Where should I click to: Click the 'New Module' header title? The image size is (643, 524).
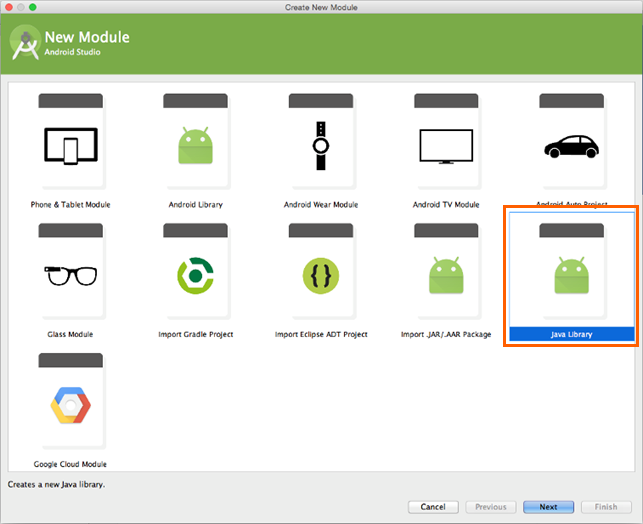point(87,37)
